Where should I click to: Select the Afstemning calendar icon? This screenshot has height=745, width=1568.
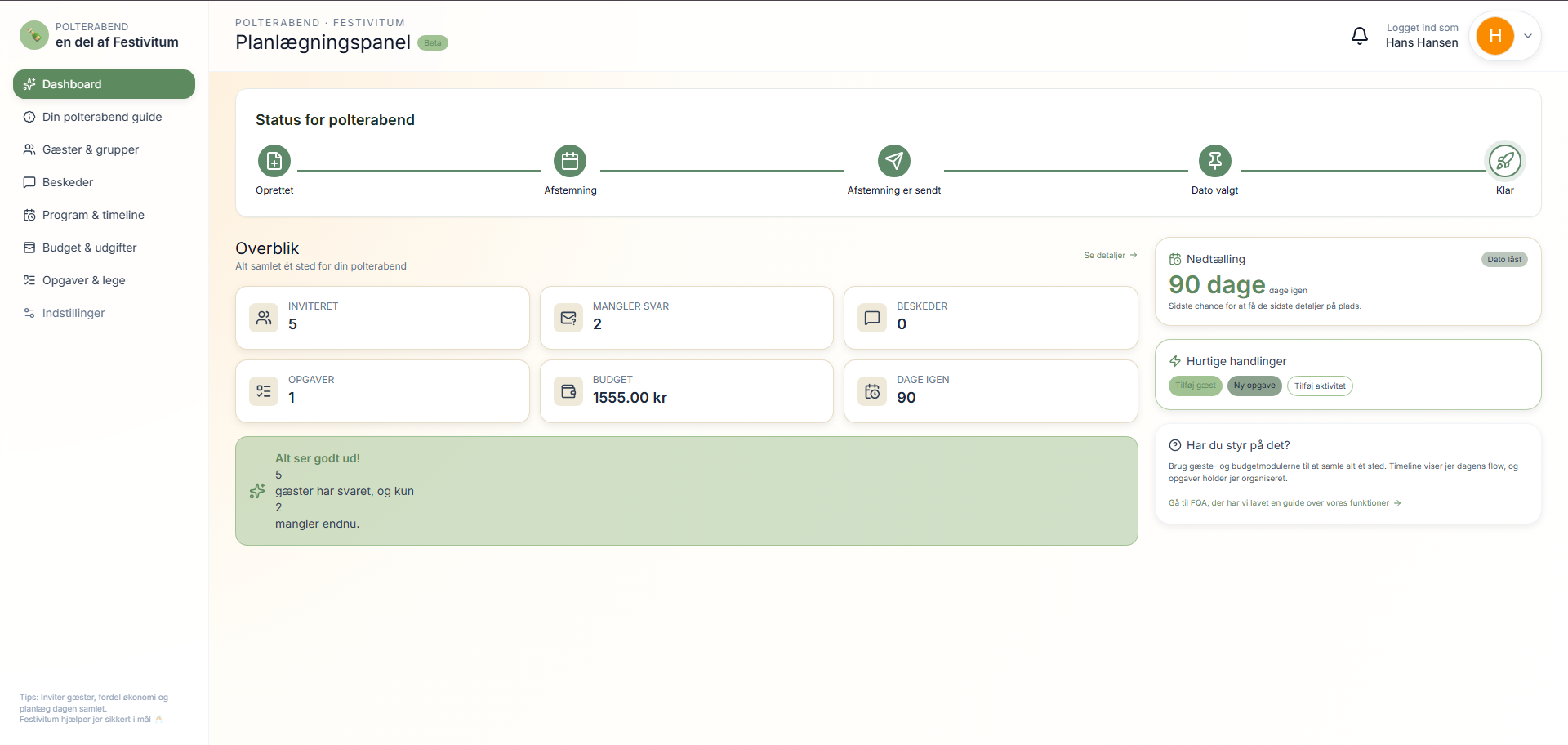point(571,161)
